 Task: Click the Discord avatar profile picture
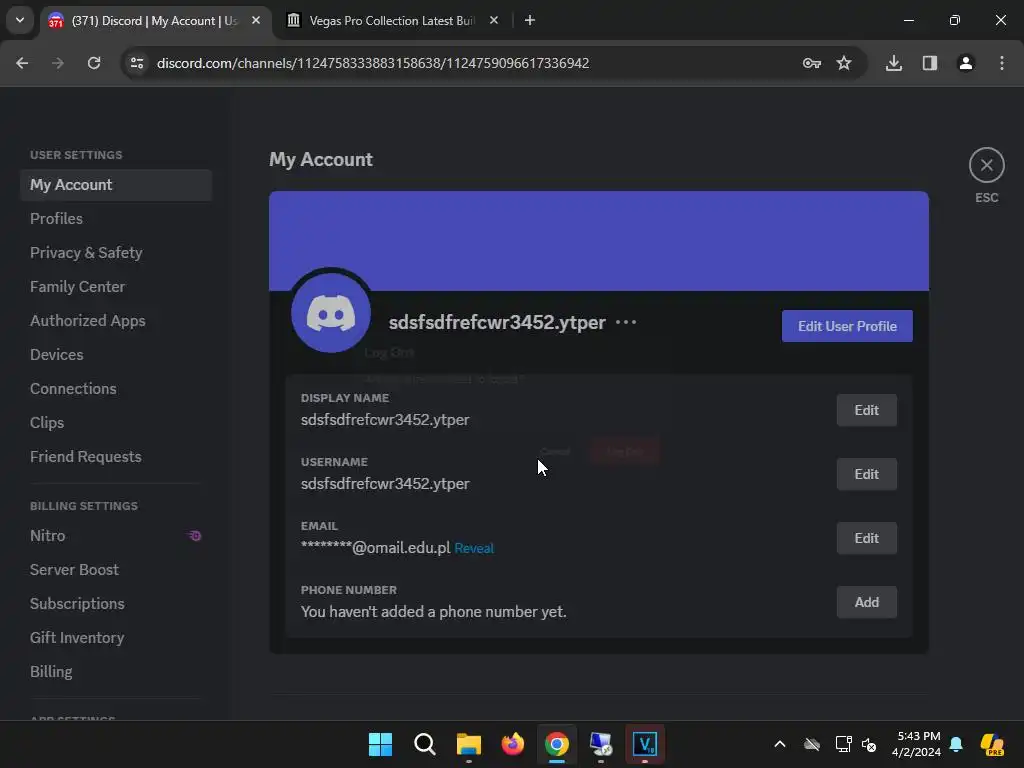(x=330, y=313)
